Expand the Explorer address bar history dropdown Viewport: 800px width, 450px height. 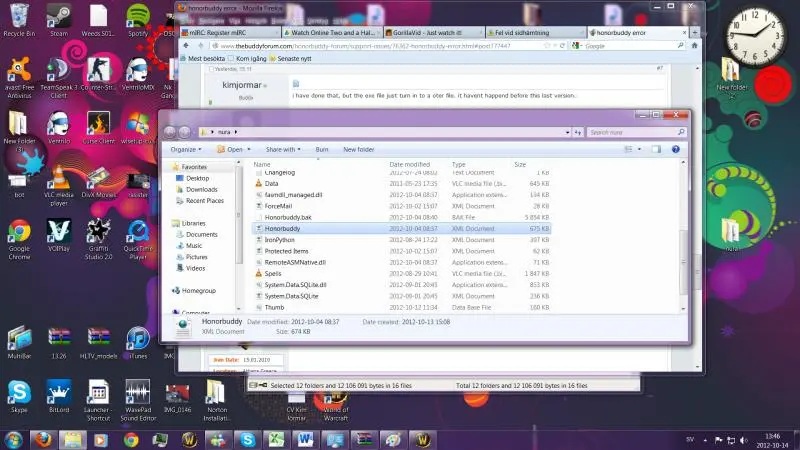pos(567,132)
